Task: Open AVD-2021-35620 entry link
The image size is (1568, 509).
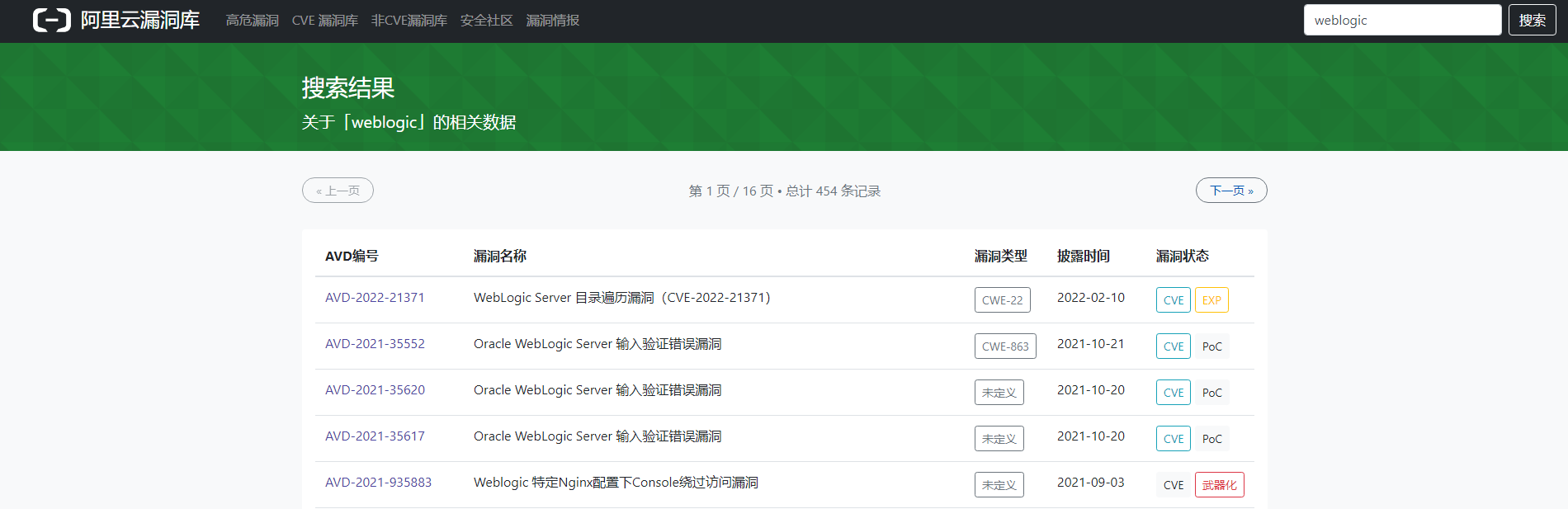Action: (x=375, y=390)
